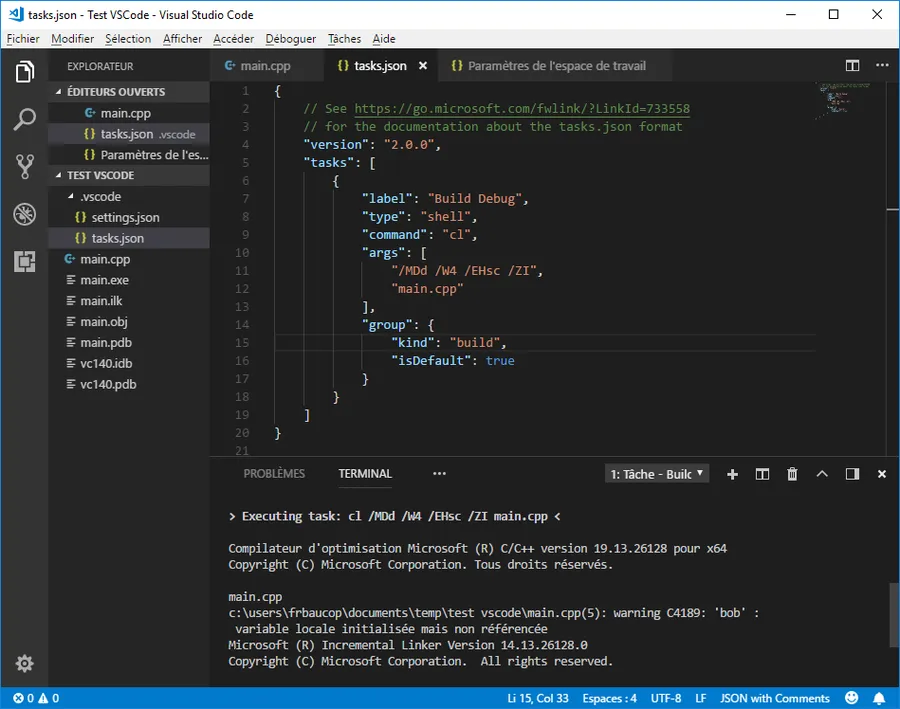Change end of line sequence LF
This screenshot has height=709, width=900.
(701, 698)
